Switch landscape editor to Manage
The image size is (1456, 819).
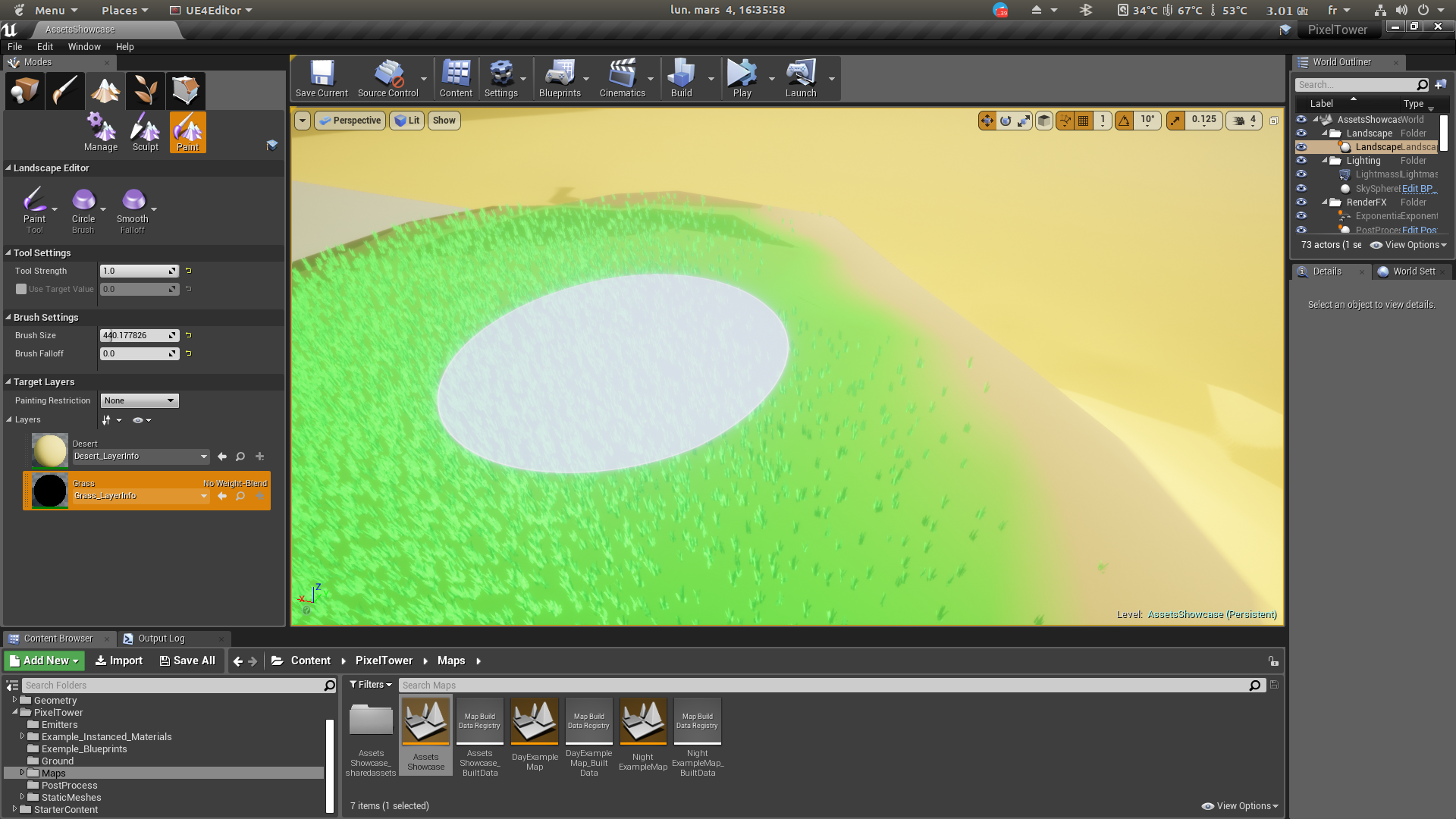pos(101,133)
